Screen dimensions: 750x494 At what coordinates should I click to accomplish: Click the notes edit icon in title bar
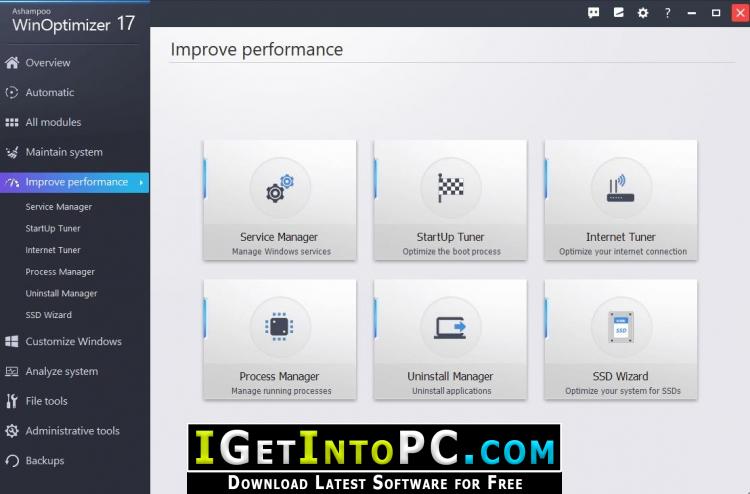pos(618,13)
